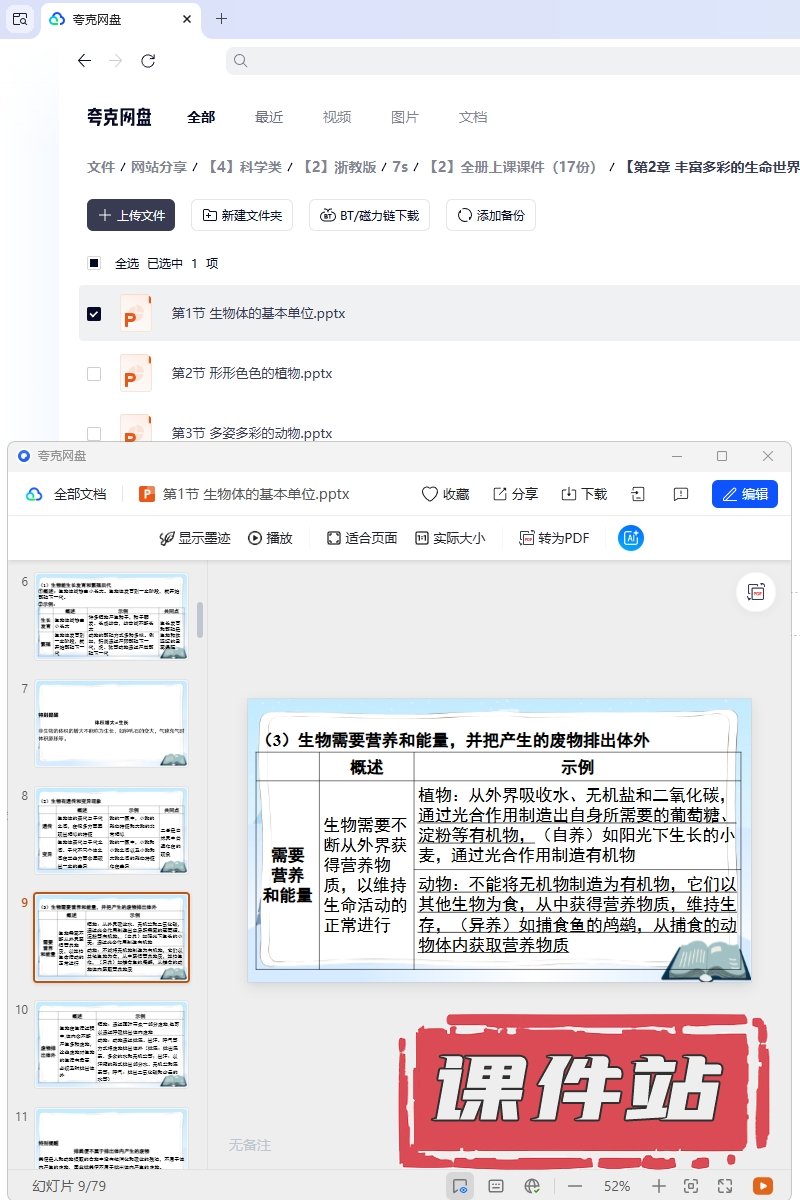The image size is (800, 1200).
Task: Select slide 10 thumbnail
Action: tap(111, 1045)
